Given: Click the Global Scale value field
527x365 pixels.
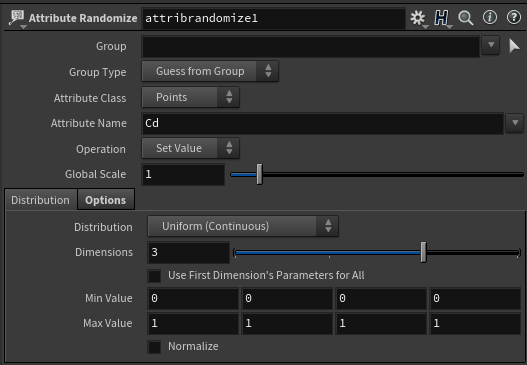Looking at the screenshot, I should [184, 174].
